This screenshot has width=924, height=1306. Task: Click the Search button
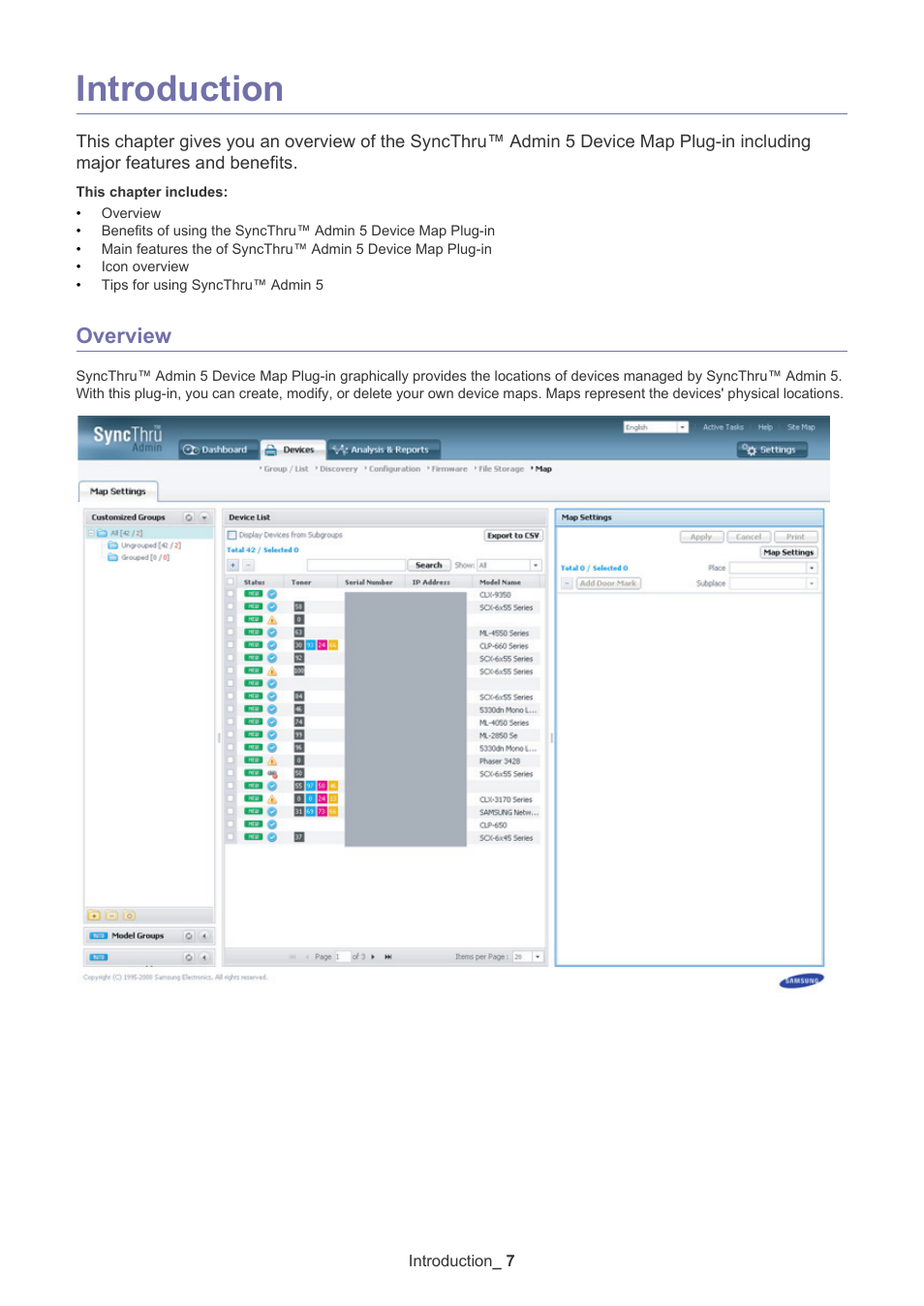pos(428,565)
